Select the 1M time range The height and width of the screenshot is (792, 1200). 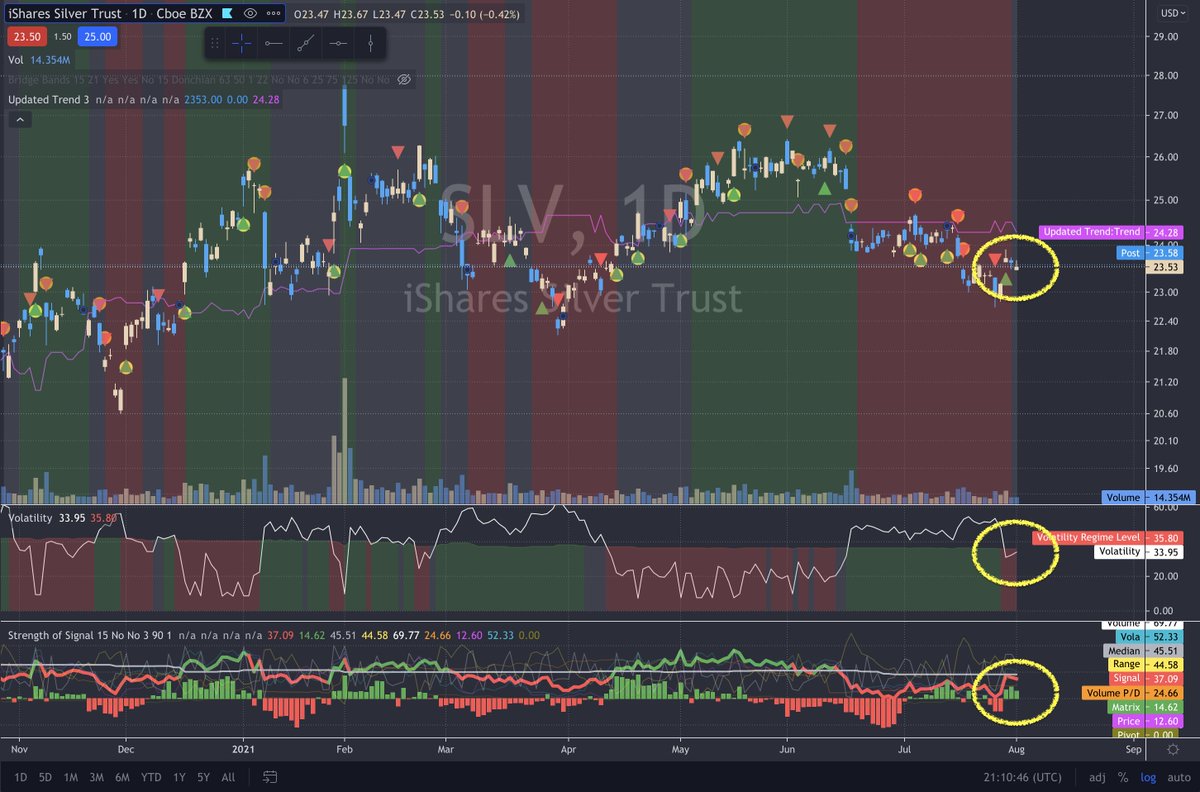pyautogui.click(x=71, y=776)
